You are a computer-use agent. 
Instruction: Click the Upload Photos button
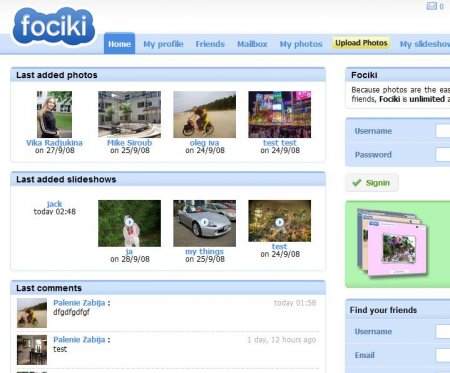coord(361,43)
